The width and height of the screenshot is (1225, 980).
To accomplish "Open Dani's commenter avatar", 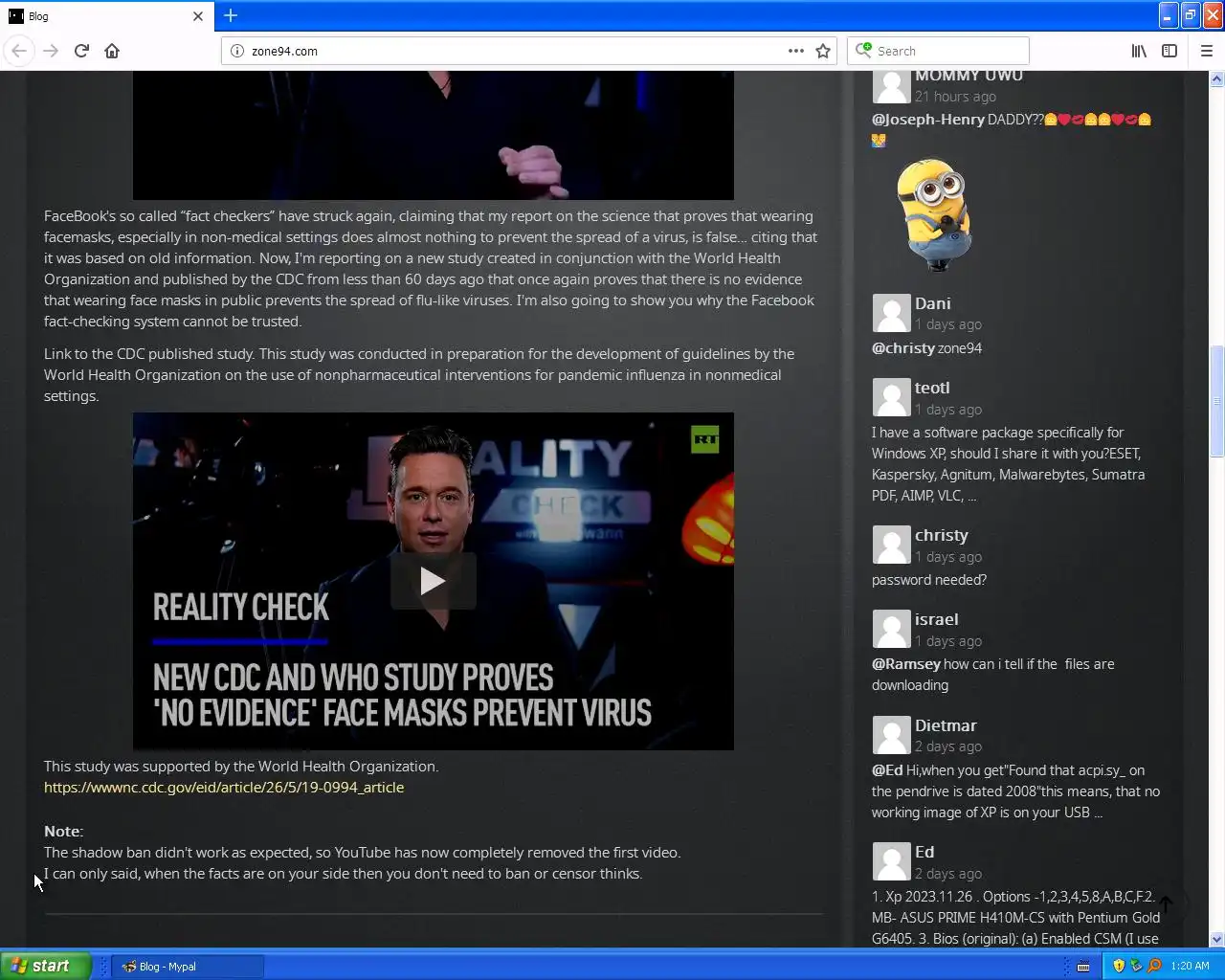I will click(x=891, y=313).
